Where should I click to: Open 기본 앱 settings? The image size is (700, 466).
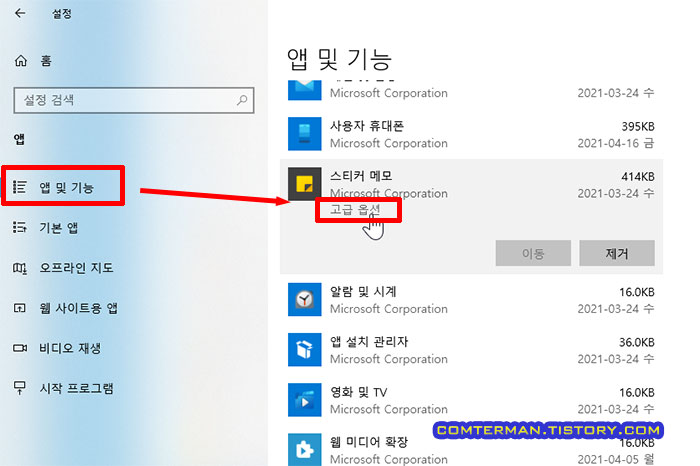tap(58, 228)
